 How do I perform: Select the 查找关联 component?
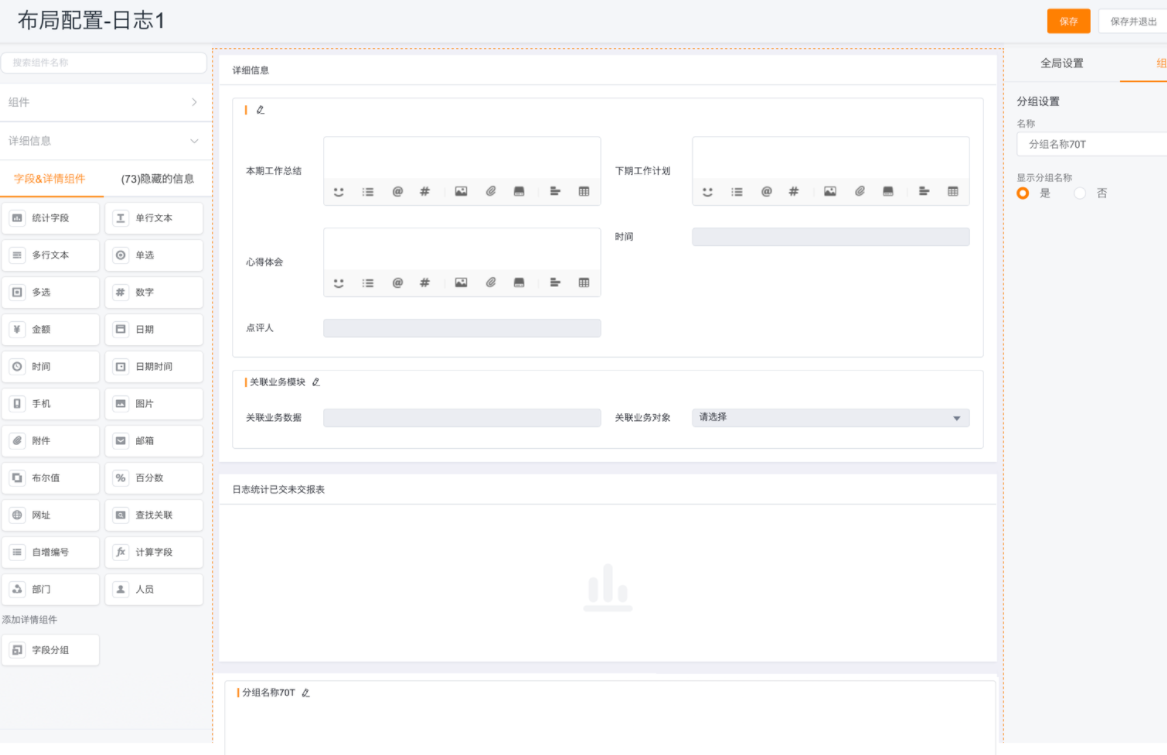click(x=154, y=515)
